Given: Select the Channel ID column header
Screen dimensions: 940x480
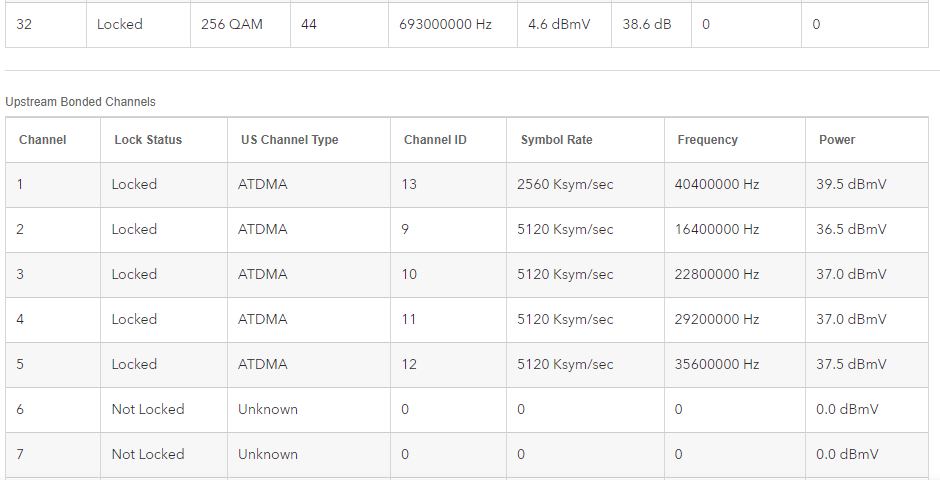Looking at the screenshot, I should click(x=435, y=140).
